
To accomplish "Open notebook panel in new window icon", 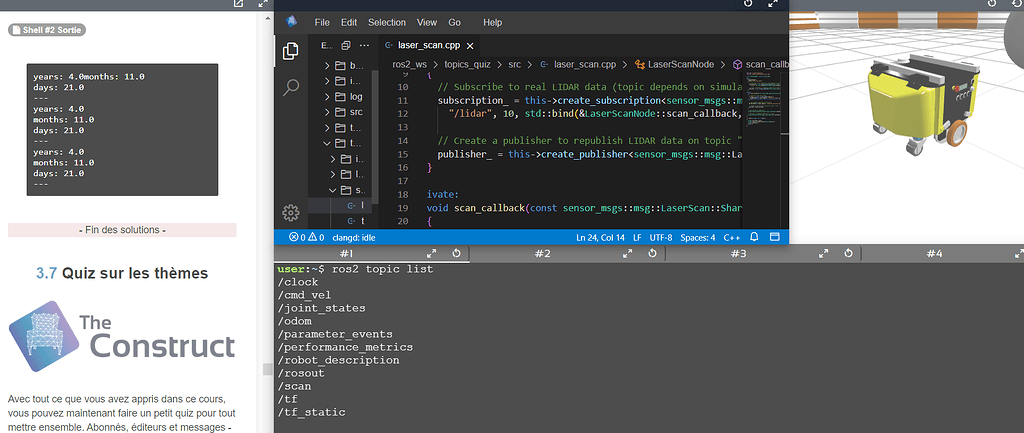I will 237,4.
